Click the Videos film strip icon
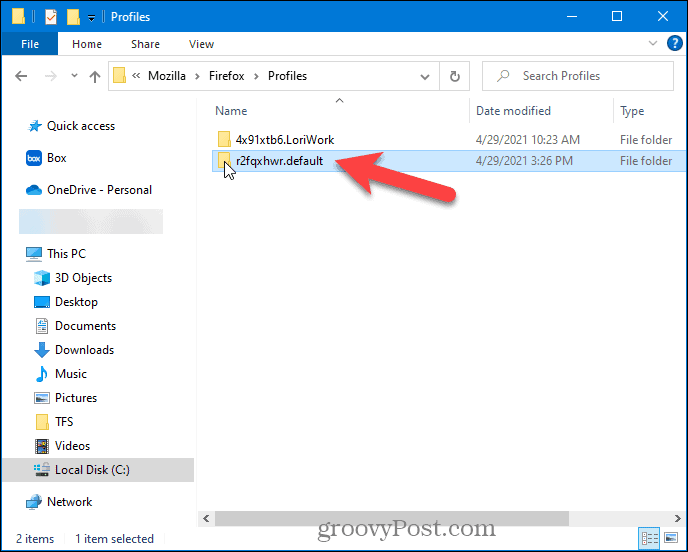This screenshot has height=552, width=688. point(42,446)
